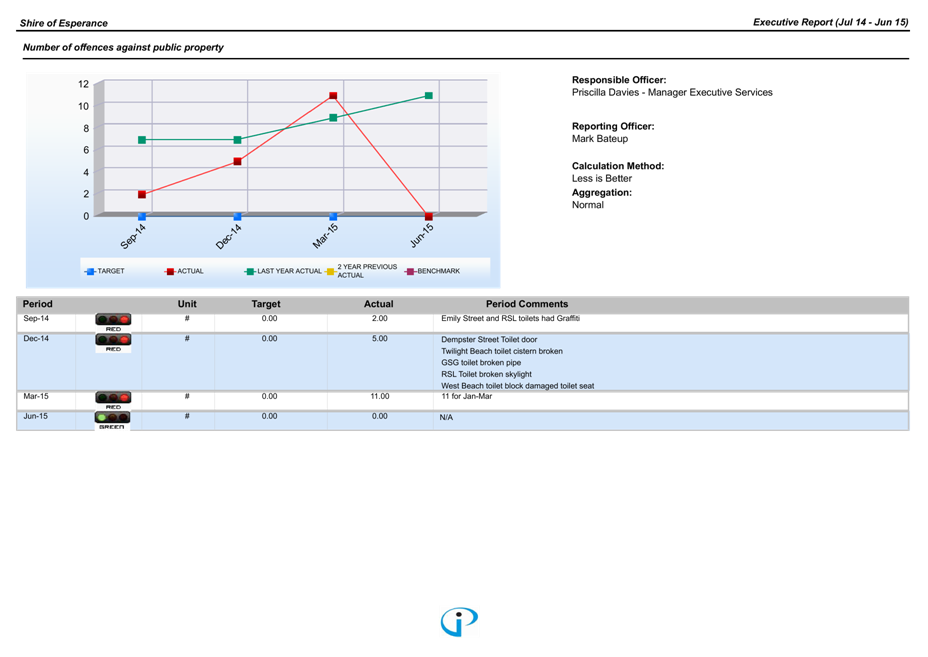Viewport: 928px width, 657px height.
Task: Click the Period column header
Action: coord(38,304)
